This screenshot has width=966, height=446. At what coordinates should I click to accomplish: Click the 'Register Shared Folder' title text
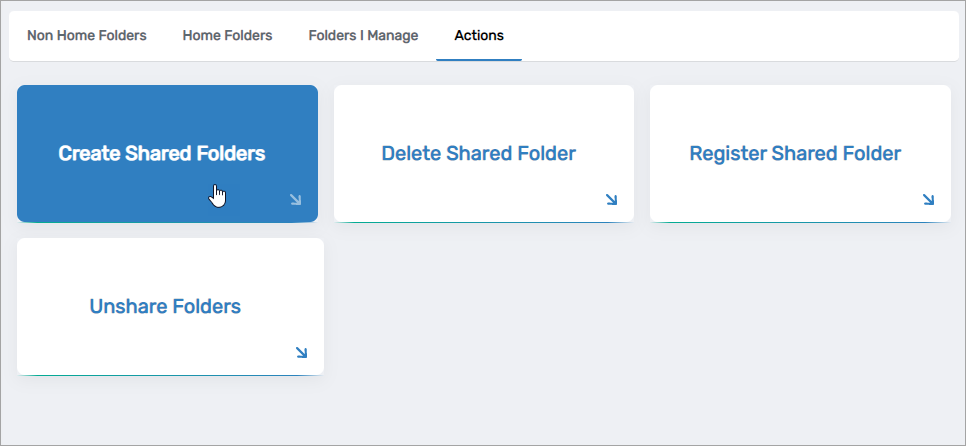coord(795,154)
